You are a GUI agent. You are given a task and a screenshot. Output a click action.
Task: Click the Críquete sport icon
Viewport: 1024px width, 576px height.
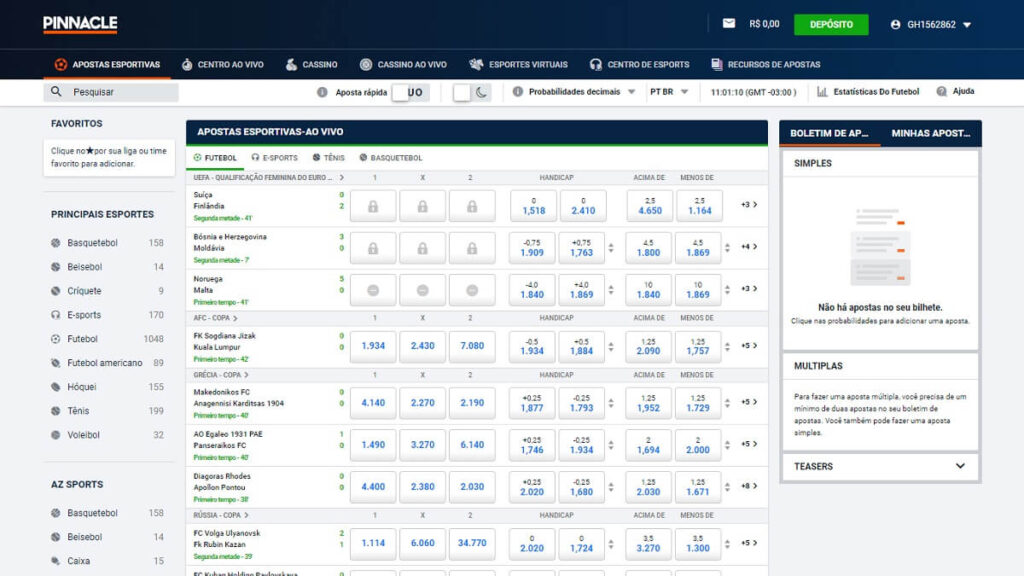(x=56, y=291)
